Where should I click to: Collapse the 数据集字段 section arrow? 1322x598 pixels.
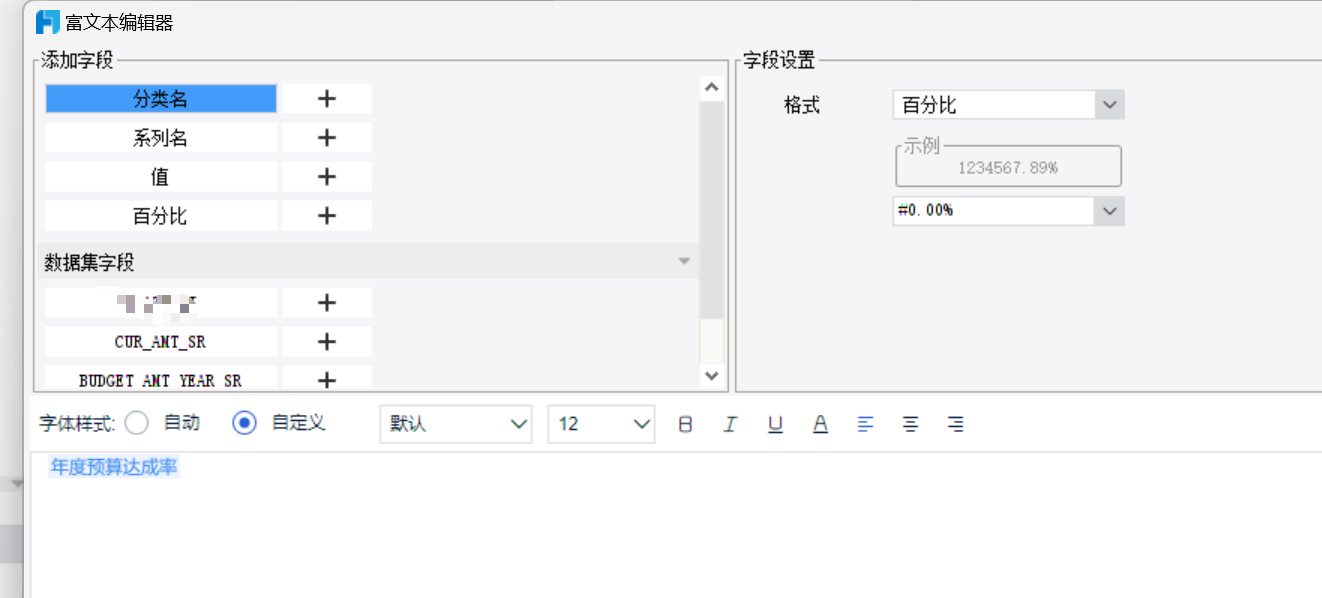coord(685,262)
